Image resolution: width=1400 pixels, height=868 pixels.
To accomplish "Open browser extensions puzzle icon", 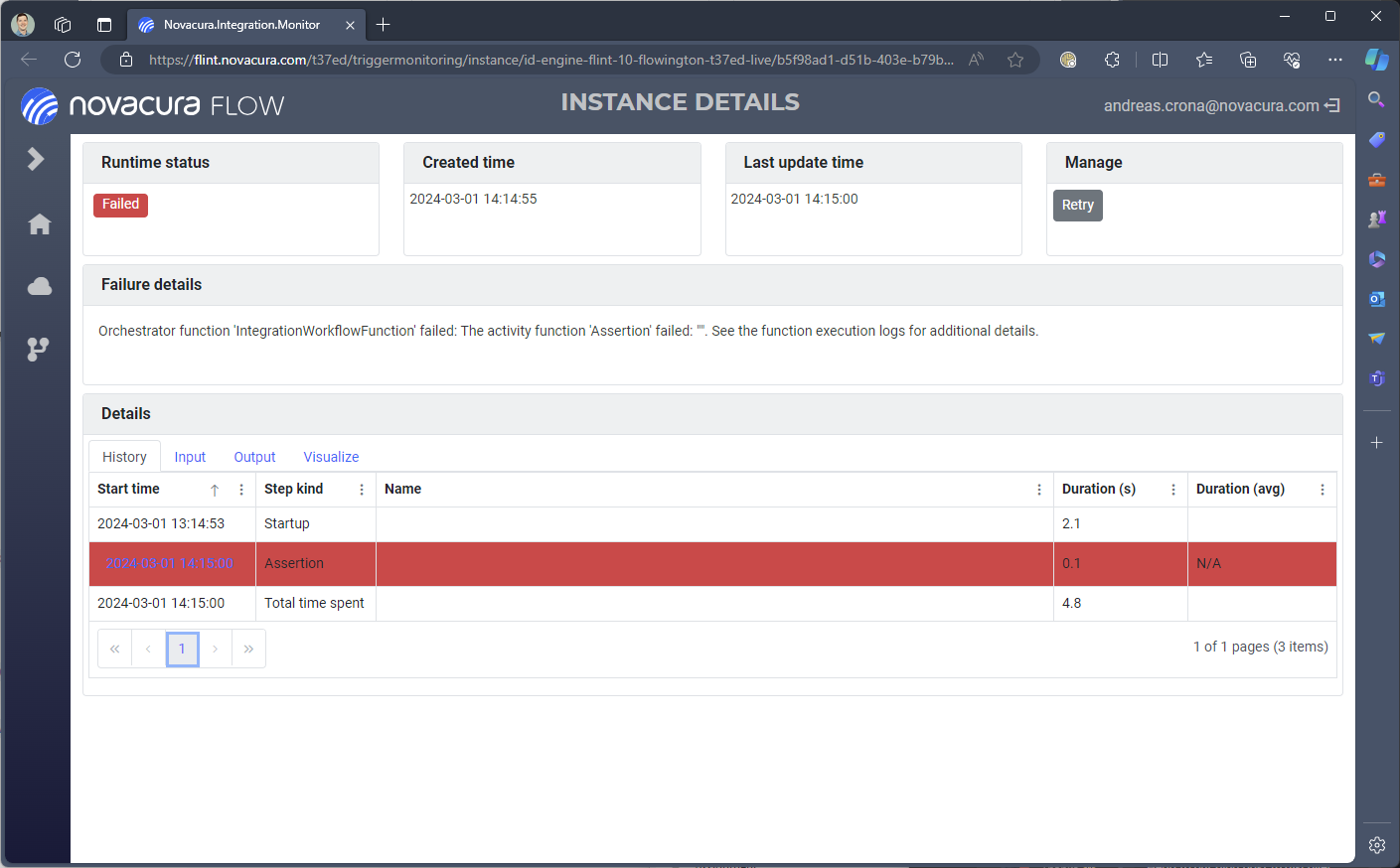I will (1112, 60).
